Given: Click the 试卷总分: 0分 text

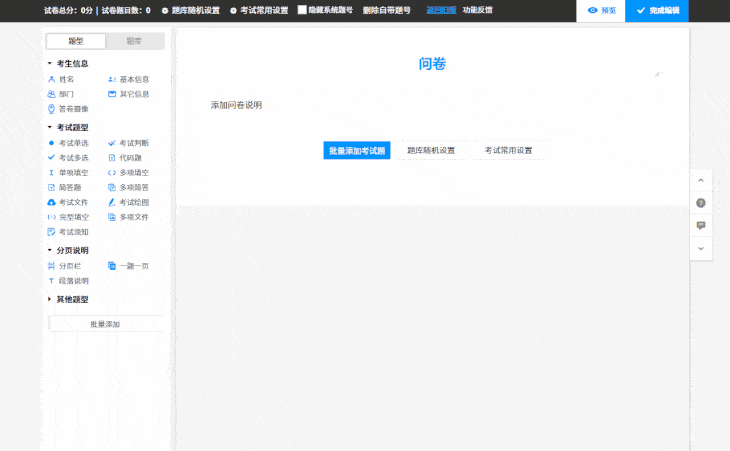Looking at the screenshot, I should coord(68,10).
